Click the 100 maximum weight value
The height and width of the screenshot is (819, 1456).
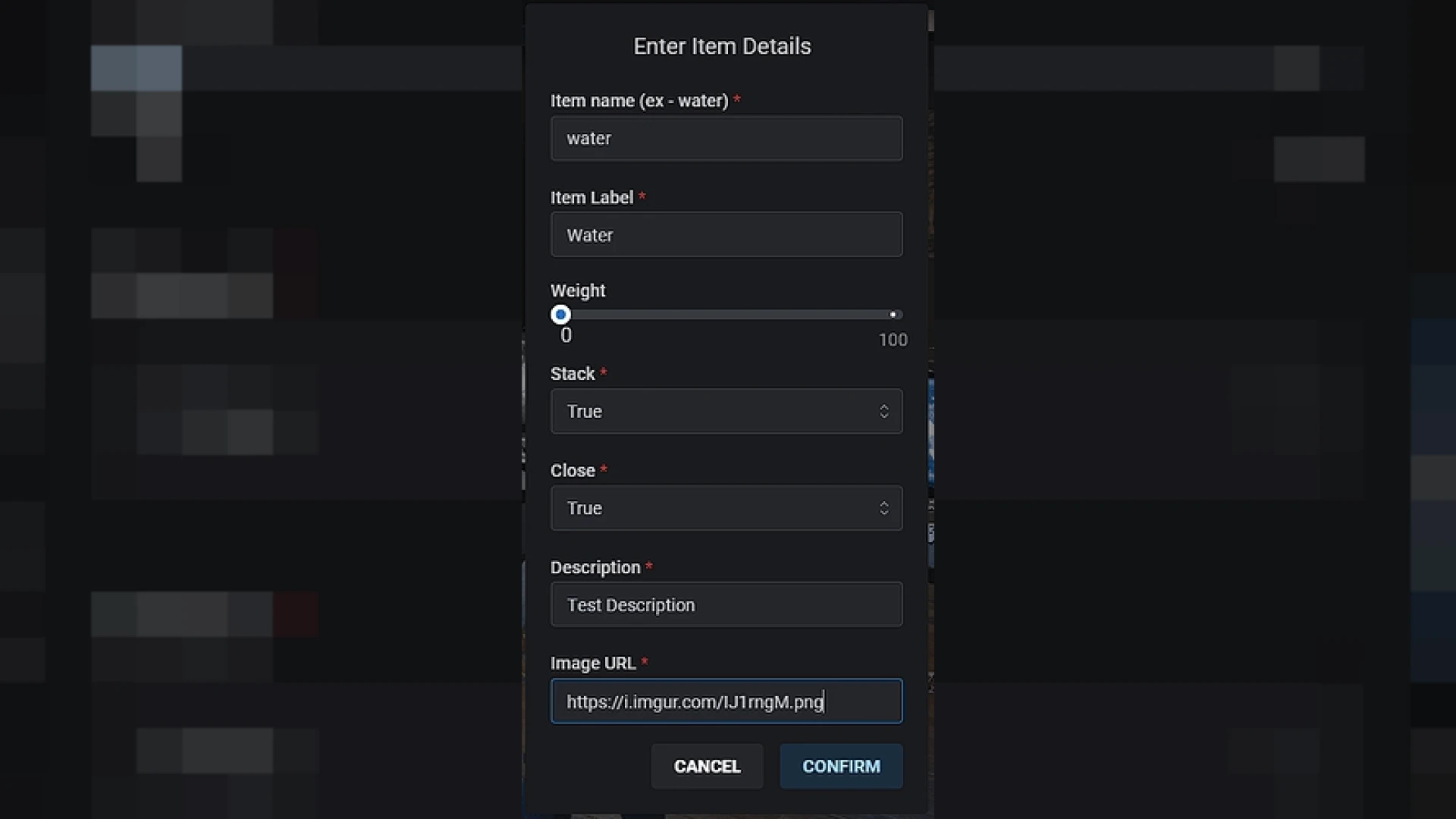(893, 340)
